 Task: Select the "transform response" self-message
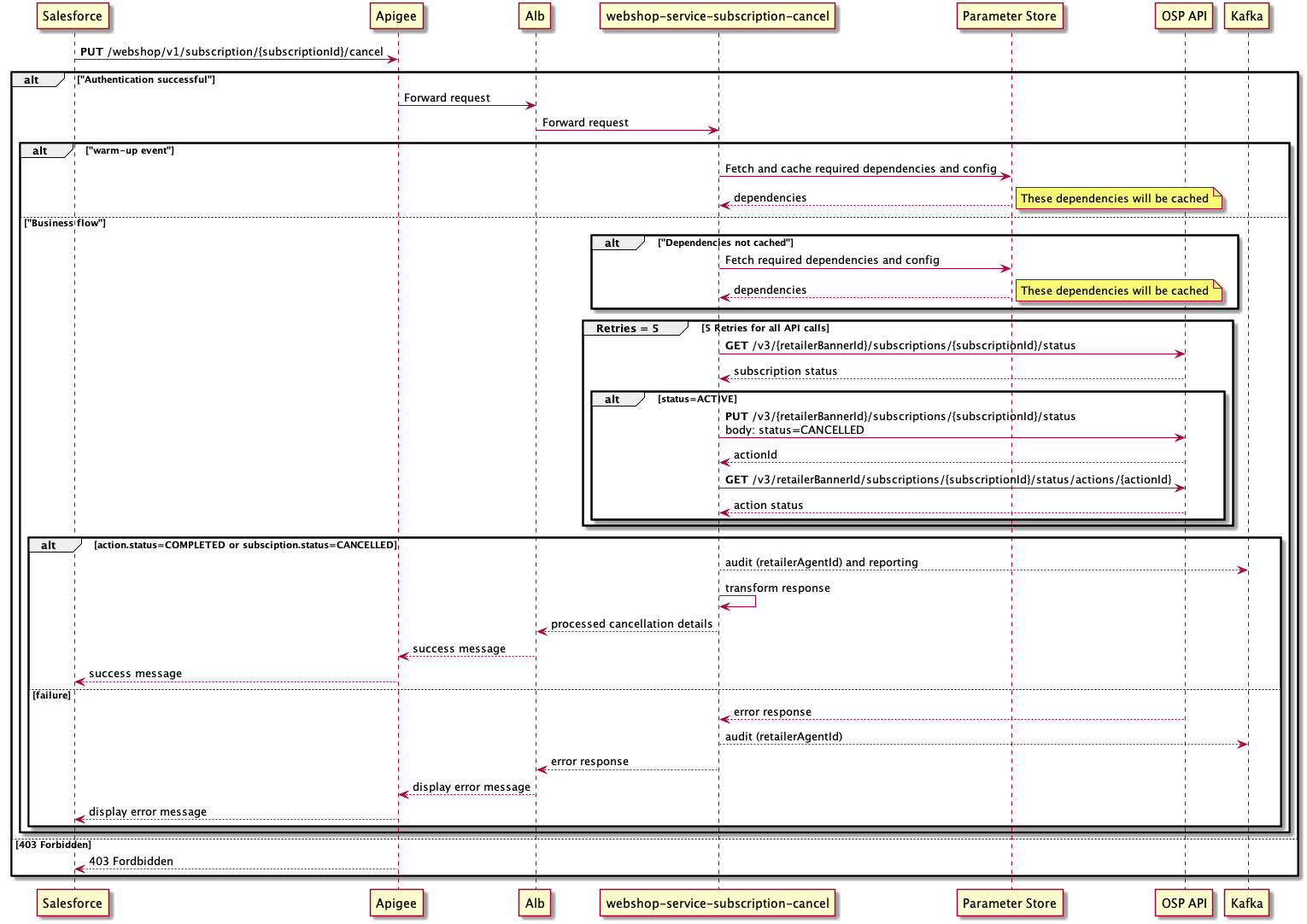pos(777,588)
